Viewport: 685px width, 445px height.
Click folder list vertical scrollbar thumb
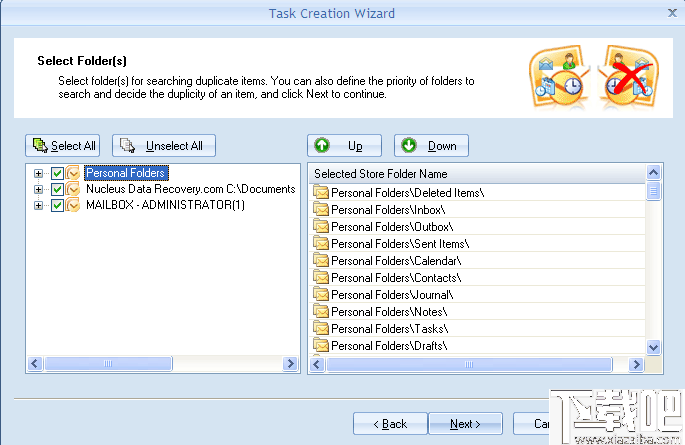tap(654, 191)
